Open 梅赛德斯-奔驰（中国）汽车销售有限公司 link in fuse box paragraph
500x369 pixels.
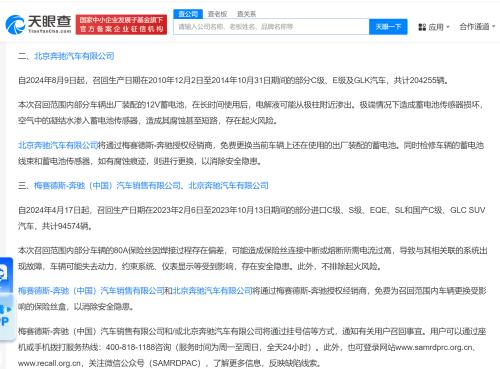pos(91,291)
